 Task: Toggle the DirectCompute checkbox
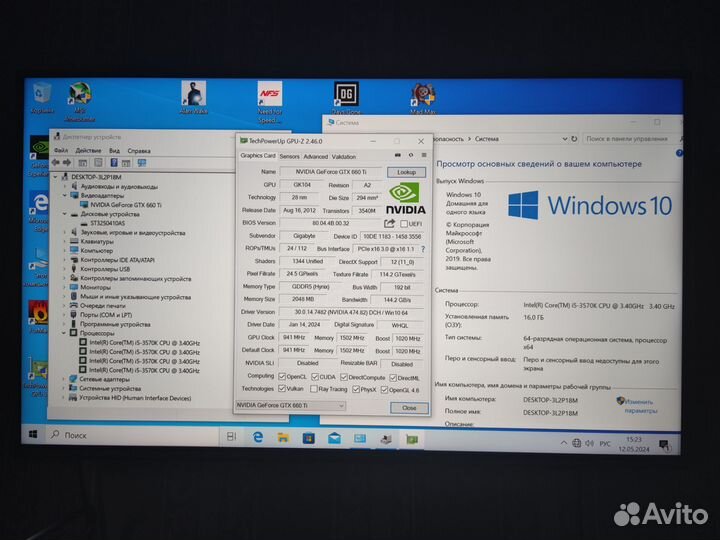point(343,377)
